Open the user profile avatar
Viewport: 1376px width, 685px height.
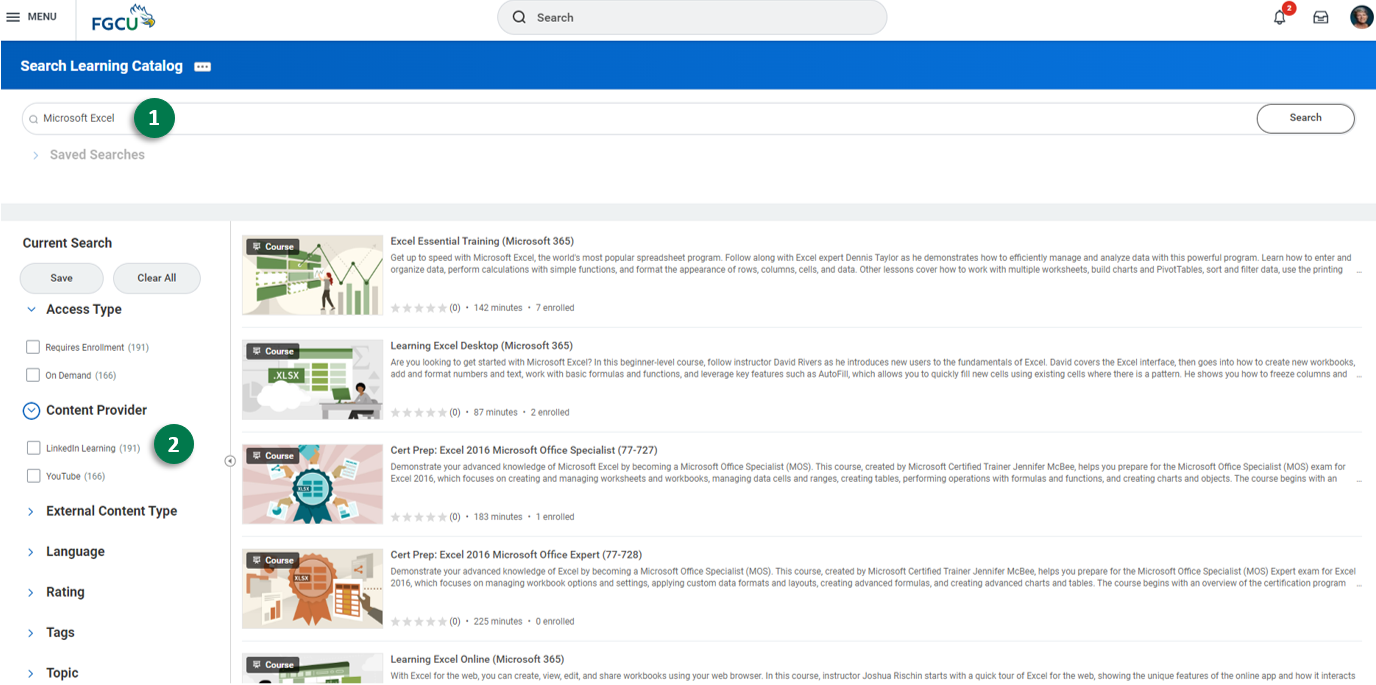coord(1361,17)
